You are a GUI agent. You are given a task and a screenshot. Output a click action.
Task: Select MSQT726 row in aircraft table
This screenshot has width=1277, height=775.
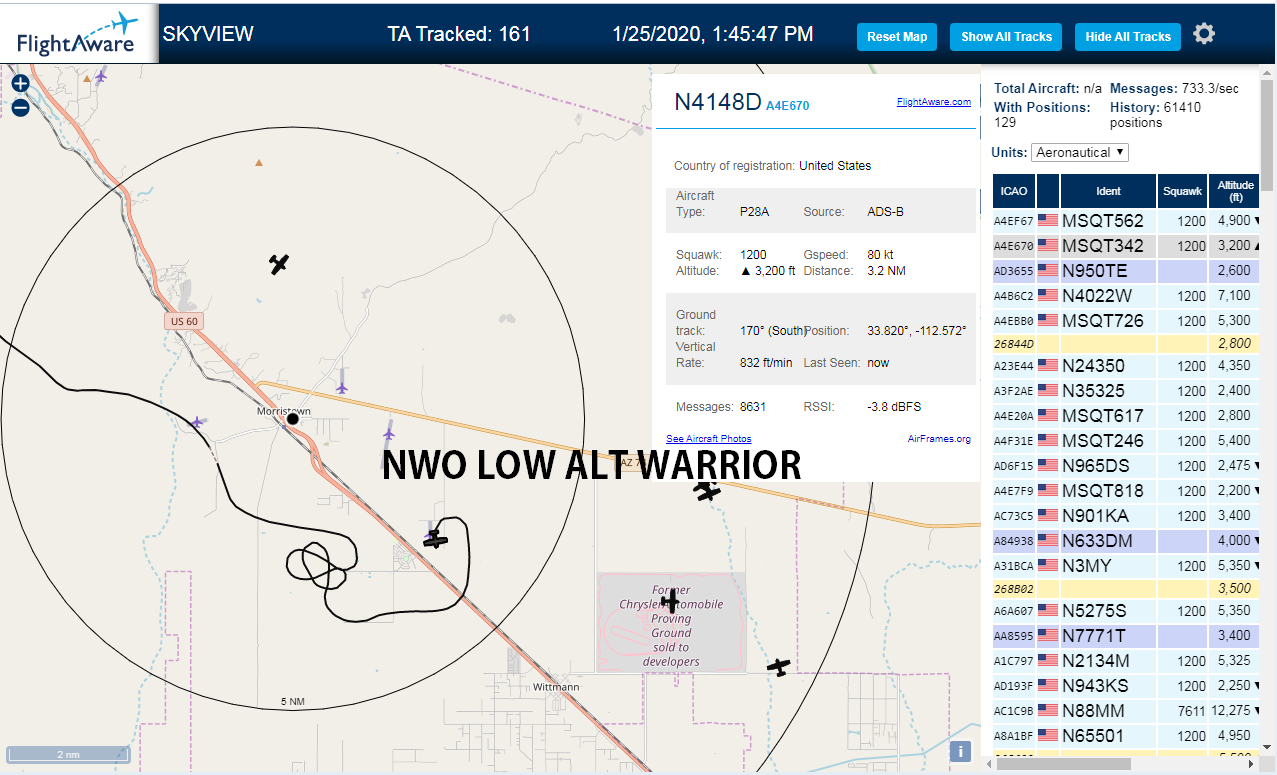pos(1127,320)
